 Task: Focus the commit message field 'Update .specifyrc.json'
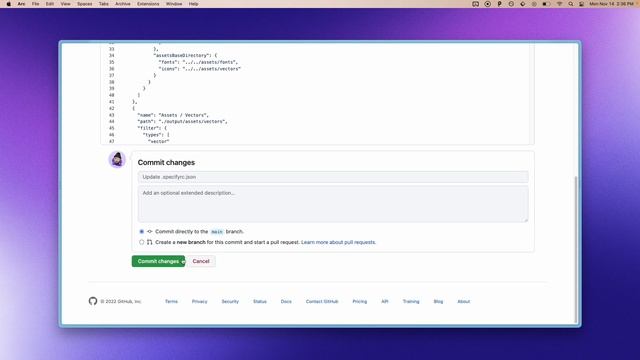pos(333,177)
